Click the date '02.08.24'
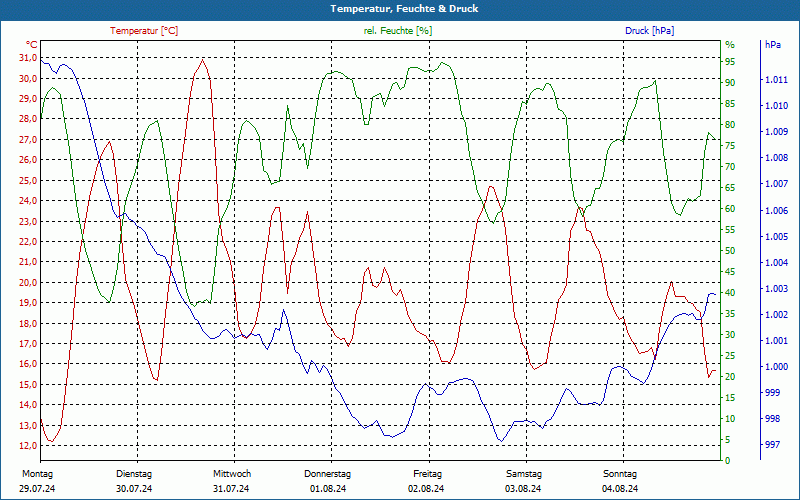Image resolution: width=800 pixels, height=500 pixels. tap(426, 489)
